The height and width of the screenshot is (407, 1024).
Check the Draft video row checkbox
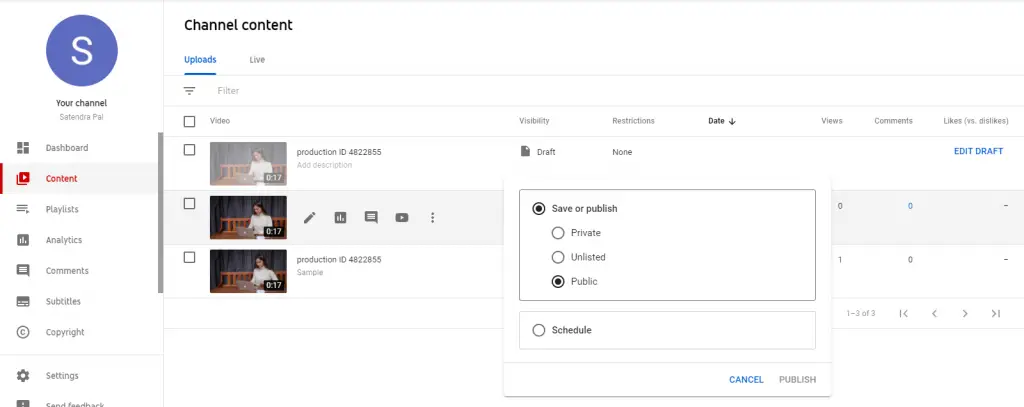[x=189, y=150]
